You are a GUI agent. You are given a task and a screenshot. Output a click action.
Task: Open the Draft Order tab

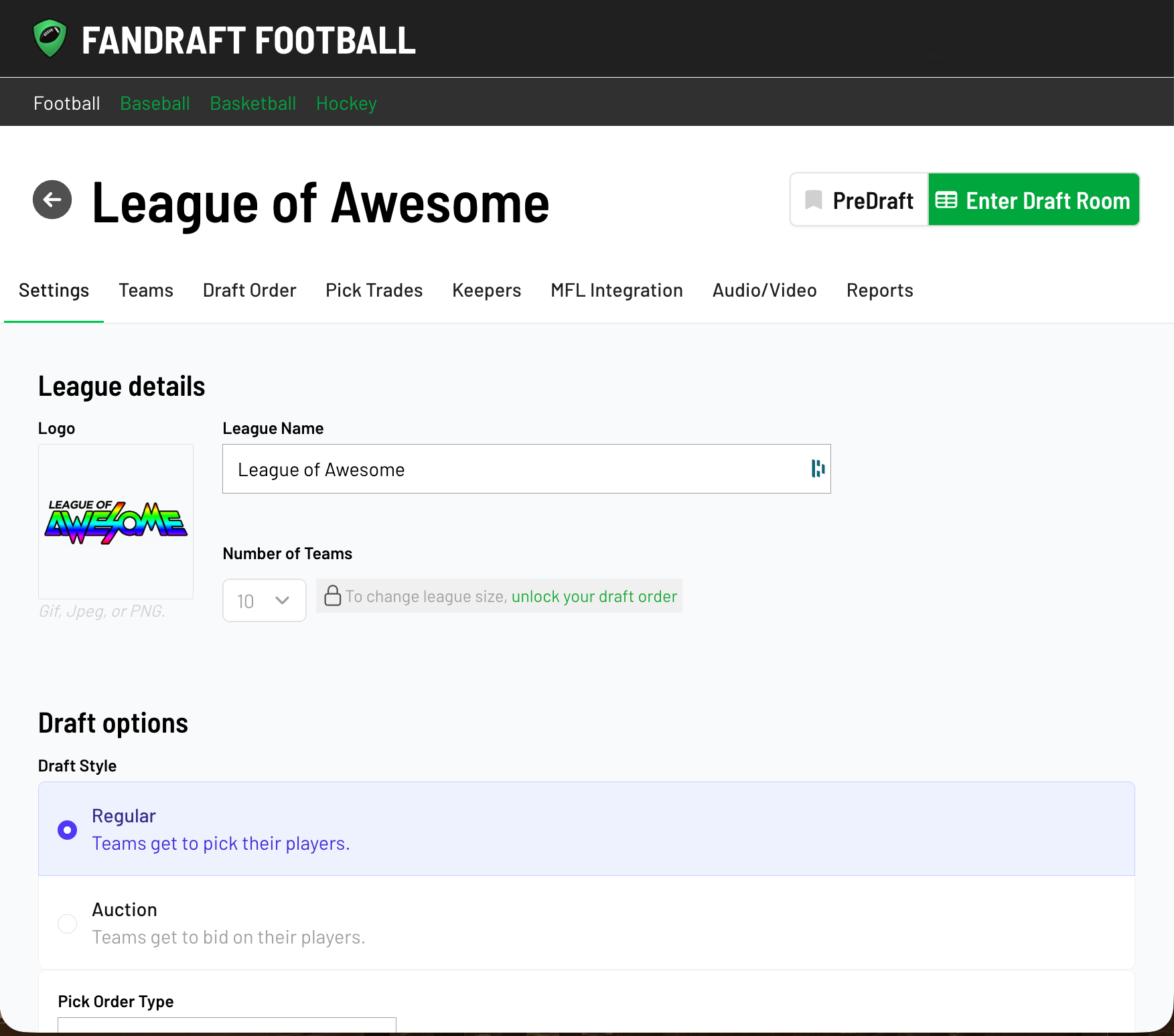250,291
